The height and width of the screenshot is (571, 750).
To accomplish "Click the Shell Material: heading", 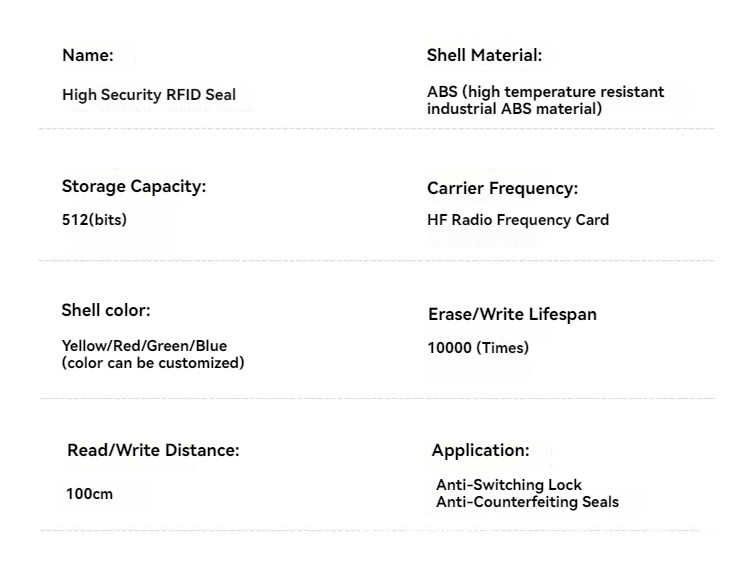I will coord(484,55).
